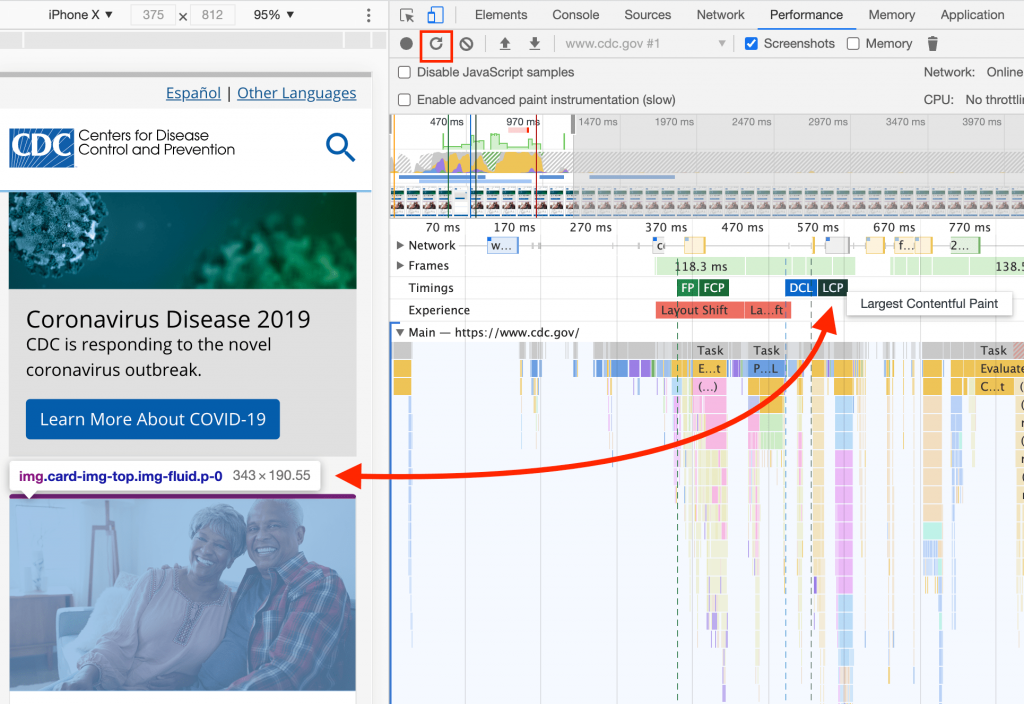Click the screenshot filmstrip in overview
Screen dimensions: 1024x704
coord(707,202)
